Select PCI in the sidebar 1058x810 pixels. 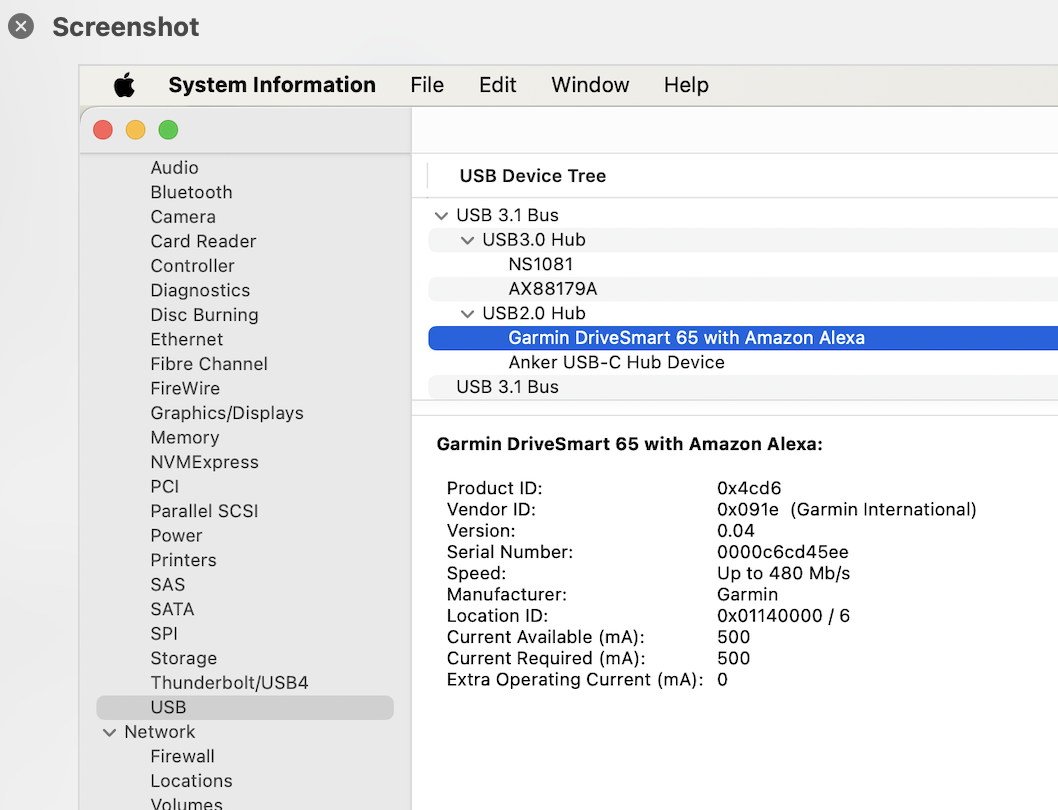[165, 487]
